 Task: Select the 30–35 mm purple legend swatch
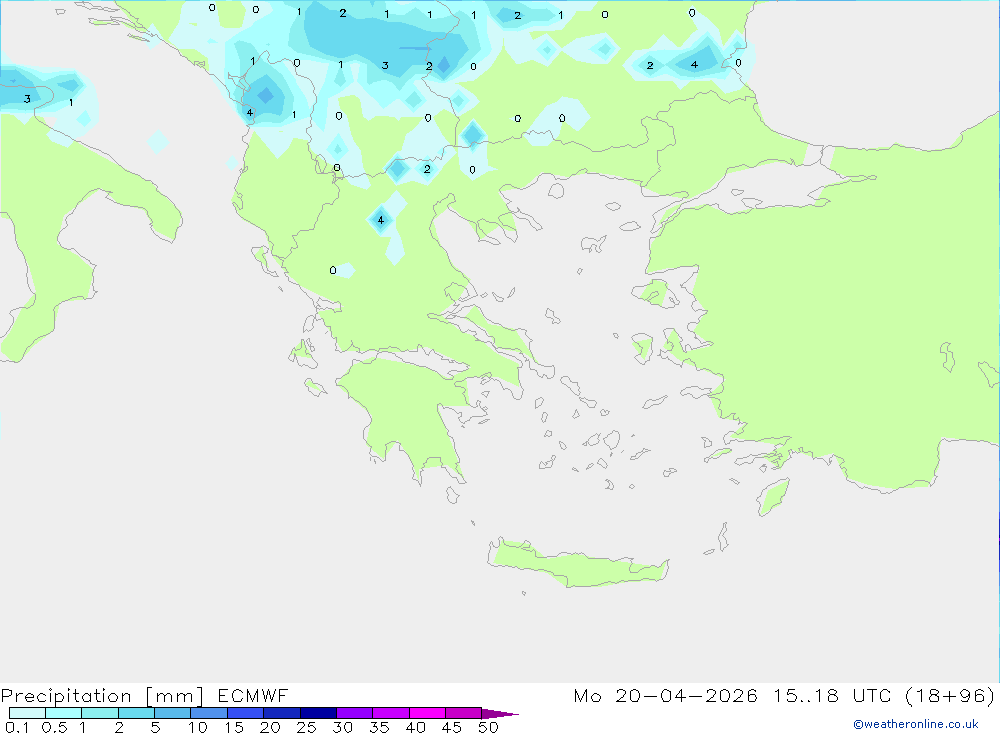coord(355,713)
